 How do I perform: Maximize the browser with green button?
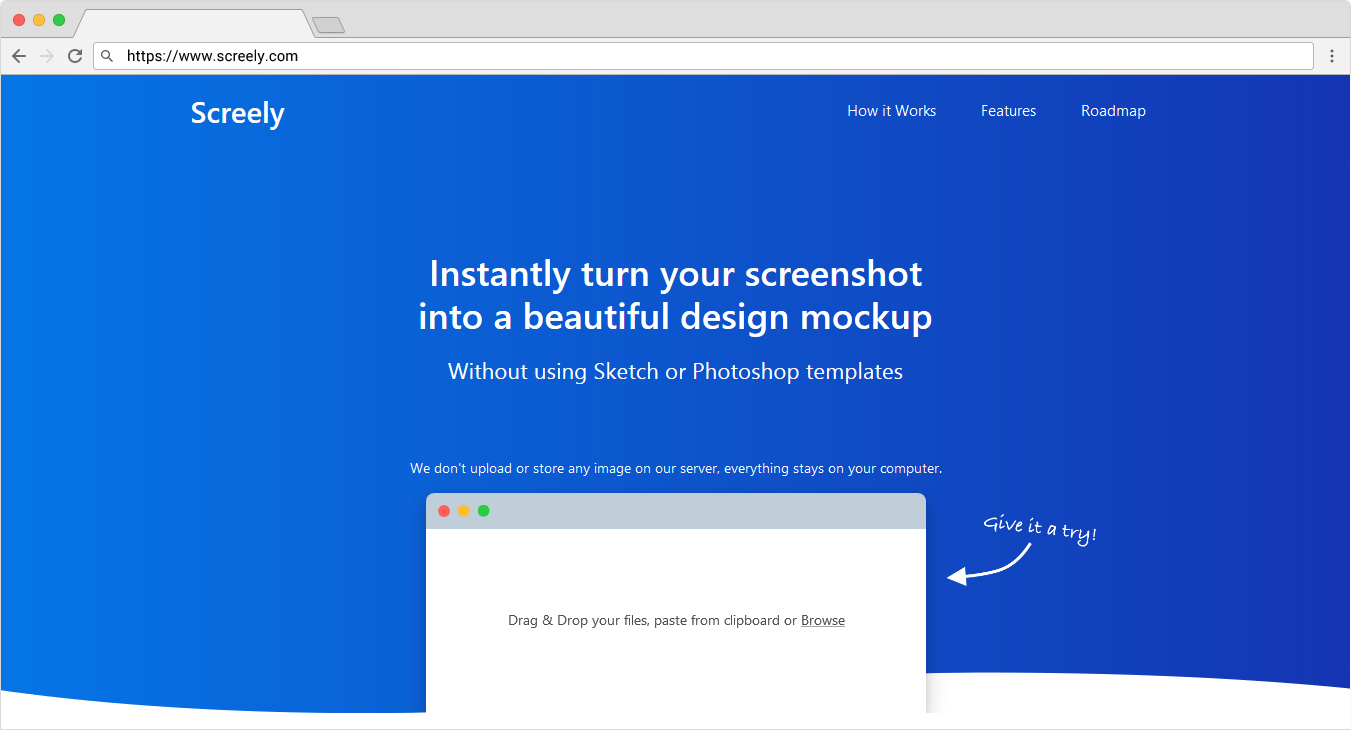(x=59, y=20)
